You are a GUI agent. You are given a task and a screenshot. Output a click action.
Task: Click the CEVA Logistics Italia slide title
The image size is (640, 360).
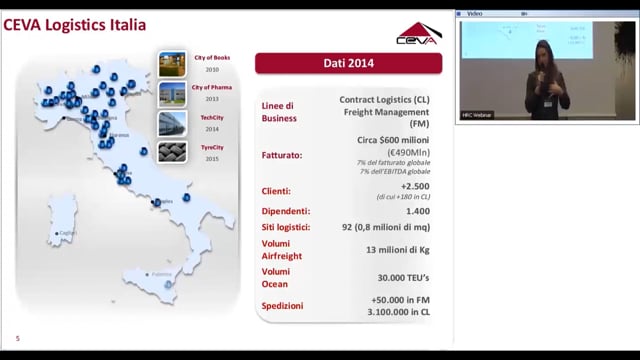[75, 25]
